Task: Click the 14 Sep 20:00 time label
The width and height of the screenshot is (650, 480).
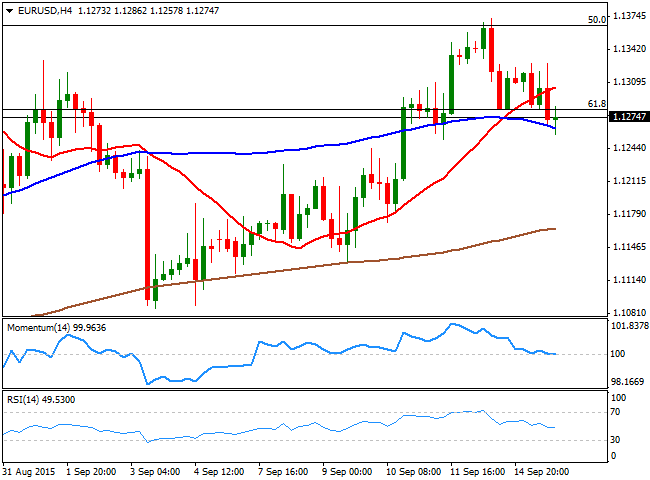Action: (x=541, y=472)
